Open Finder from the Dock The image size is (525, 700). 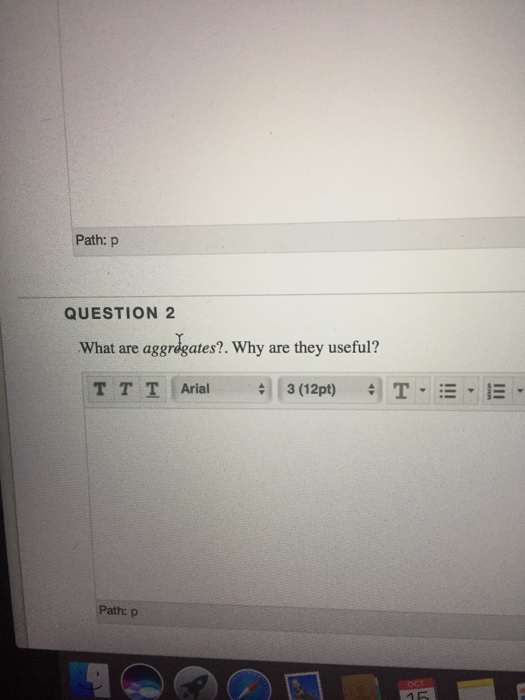coord(90,681)
